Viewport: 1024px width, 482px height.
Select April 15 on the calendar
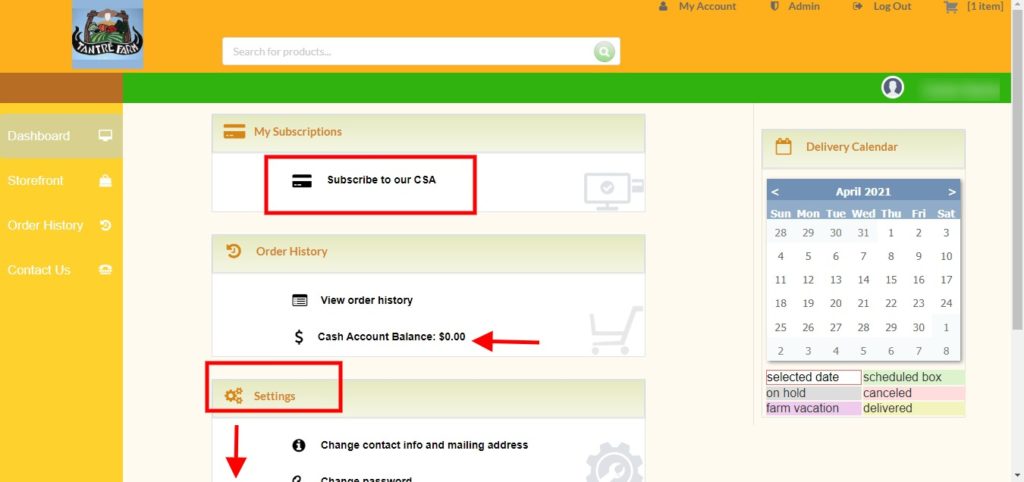(891, 280)
